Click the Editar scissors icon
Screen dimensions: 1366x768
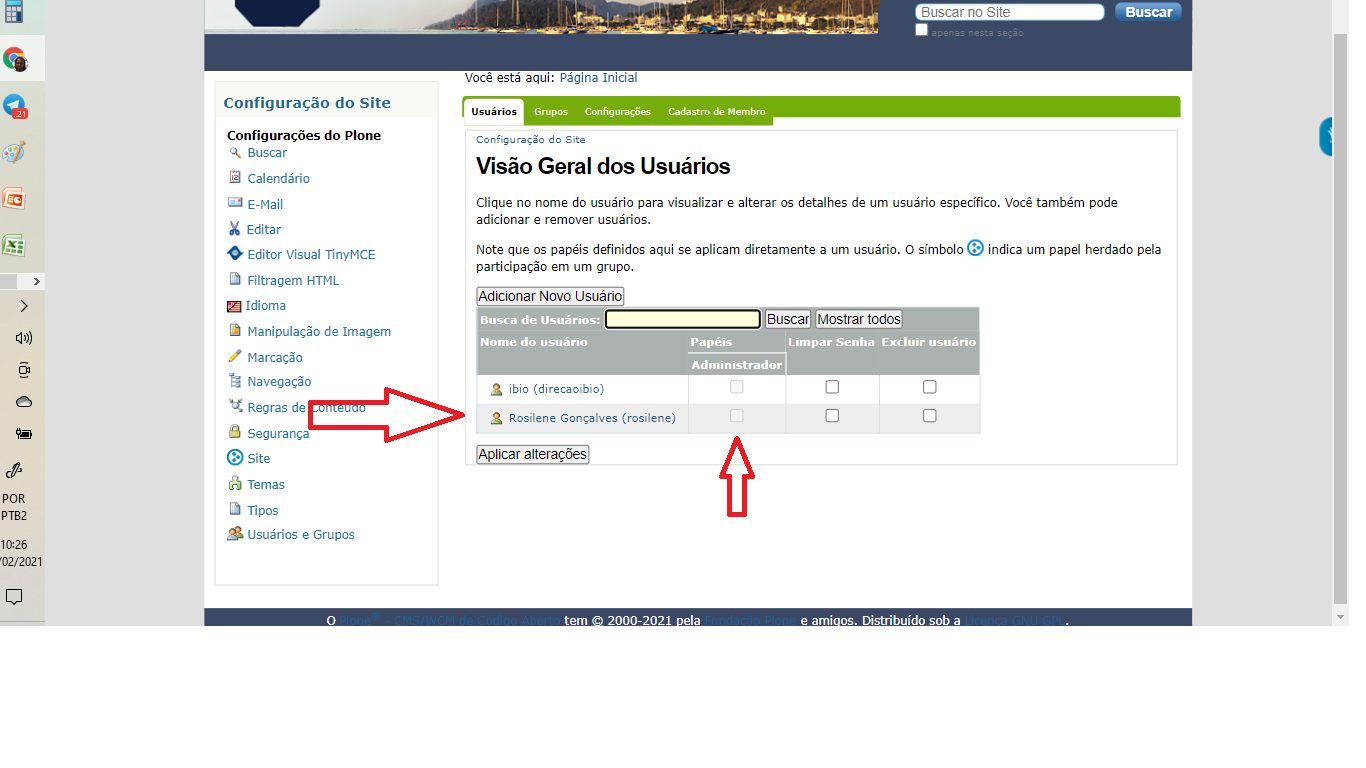pos(235,229)
